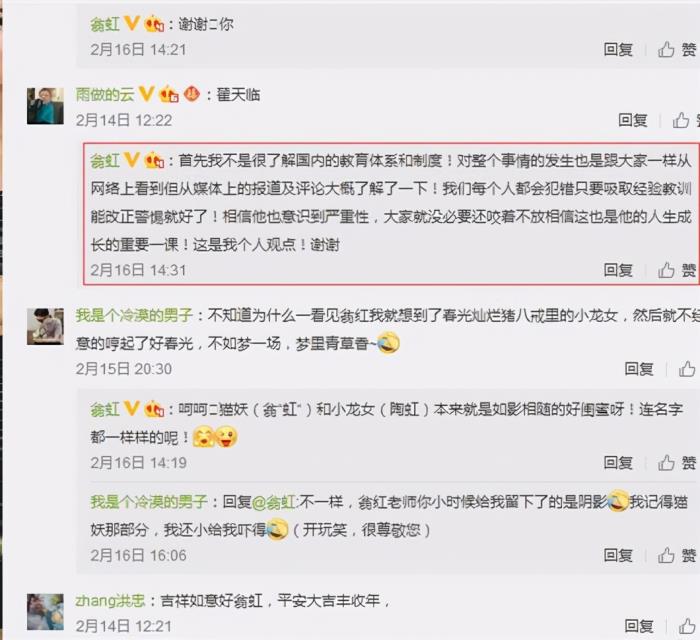The width and height of the screenshot is (700, 640).
Task: Open zhang洪忠's avatar thumbnail
Action: 45,611
